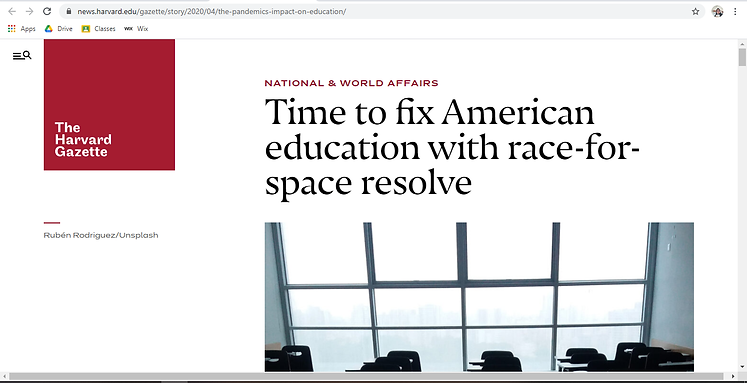This screenshot has width=747, height=383.
Task: Open the Drive bookmark
Action: [59, 29]
